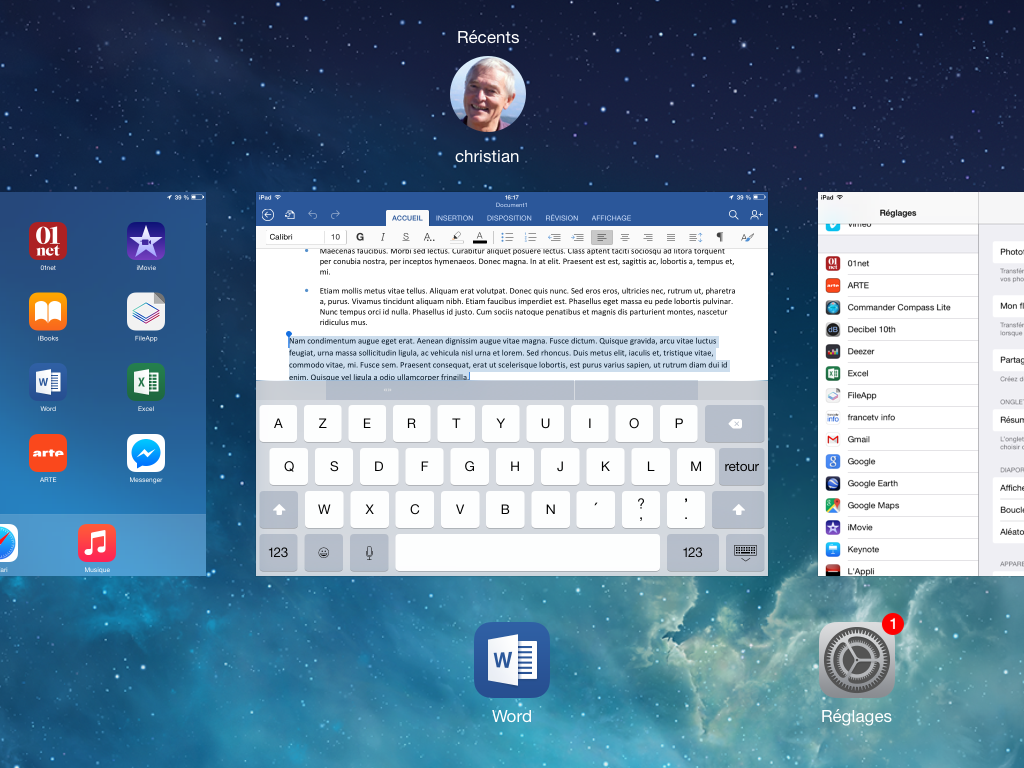Justify the text
1024x768 pixels.
(671, 237)
